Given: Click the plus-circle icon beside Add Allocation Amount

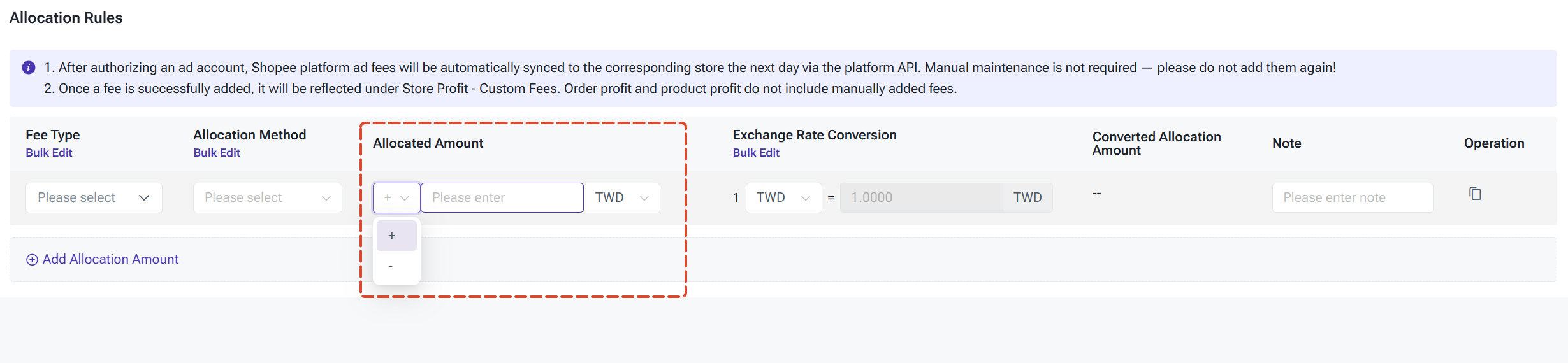Looking at the screenshot, I should point(32,260).
